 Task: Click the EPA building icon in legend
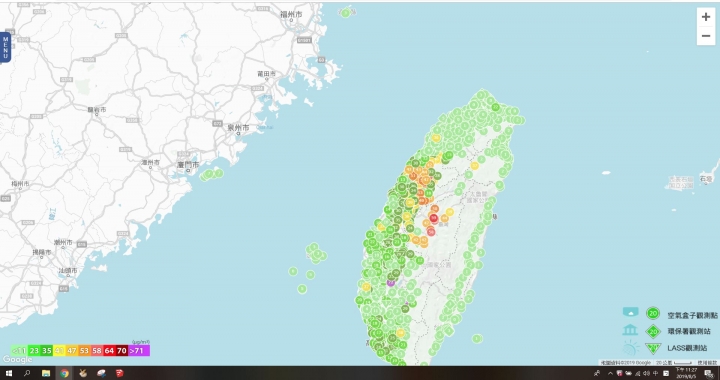630,330
